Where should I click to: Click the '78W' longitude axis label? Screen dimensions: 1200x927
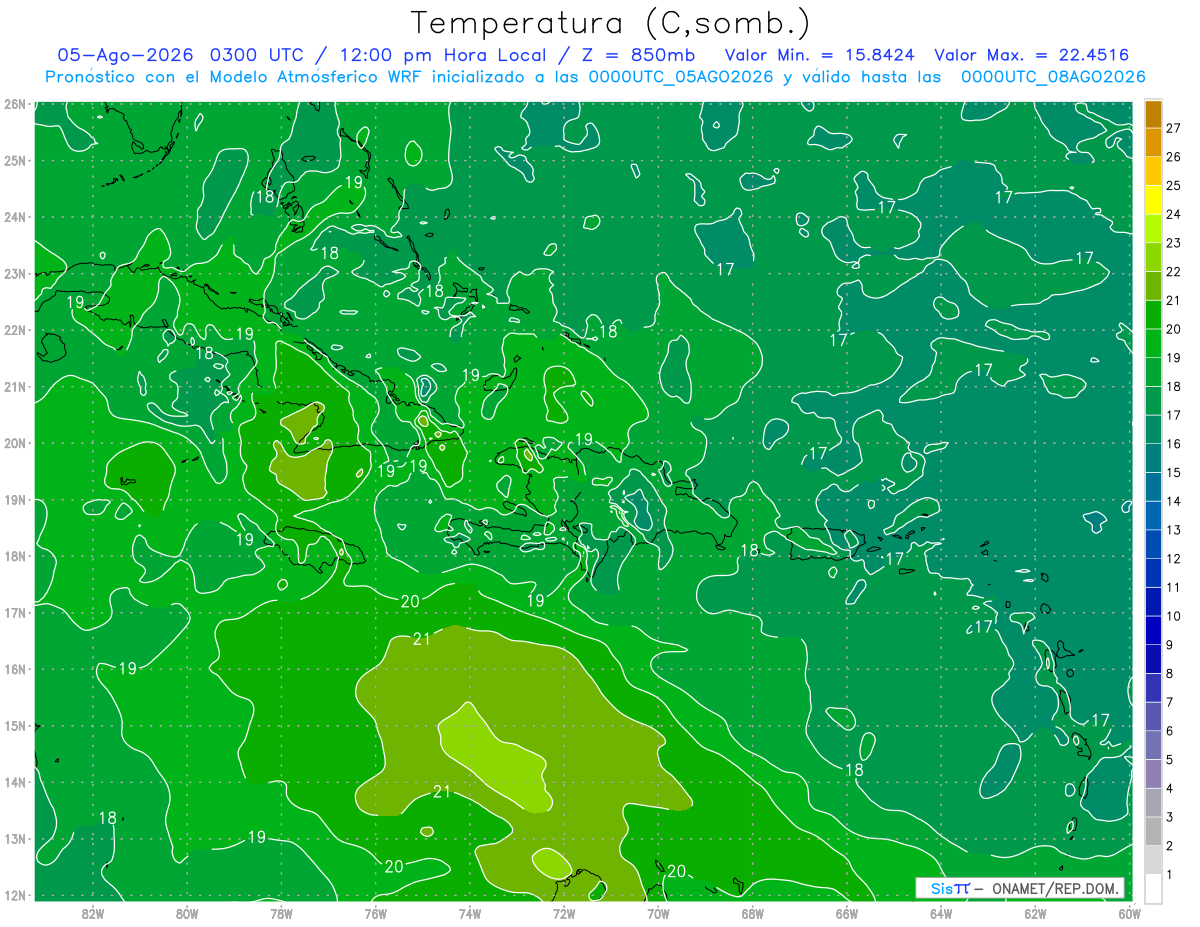pyautogui.click(x=281, y=913)
